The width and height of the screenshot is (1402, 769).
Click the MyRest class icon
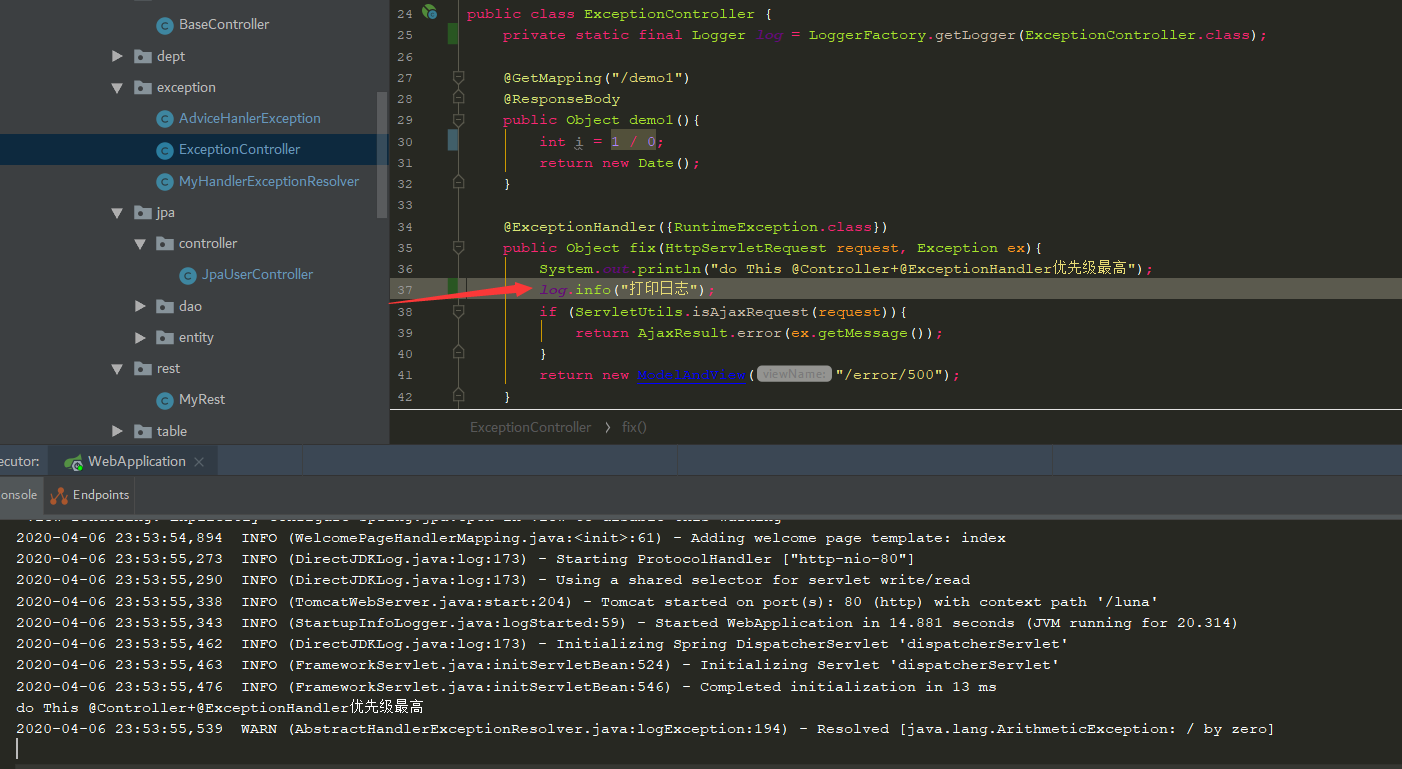coord(165,400)
